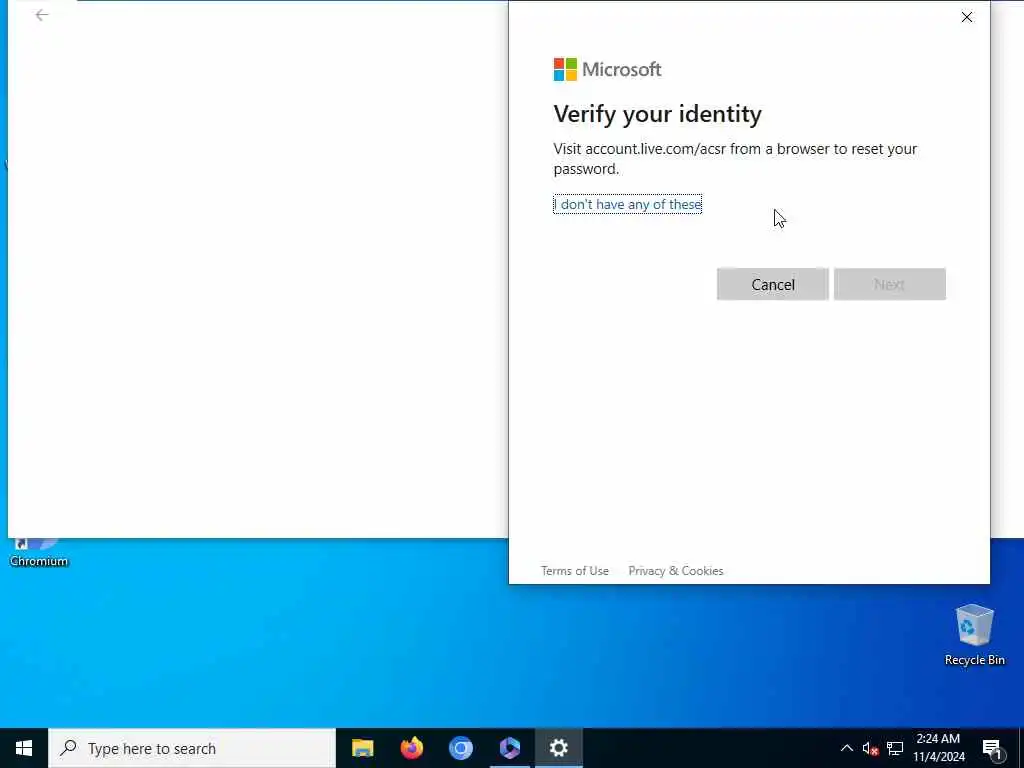Close the Verify your identity dialog
The image size is (1024, 768).
(x=967, y=18)
